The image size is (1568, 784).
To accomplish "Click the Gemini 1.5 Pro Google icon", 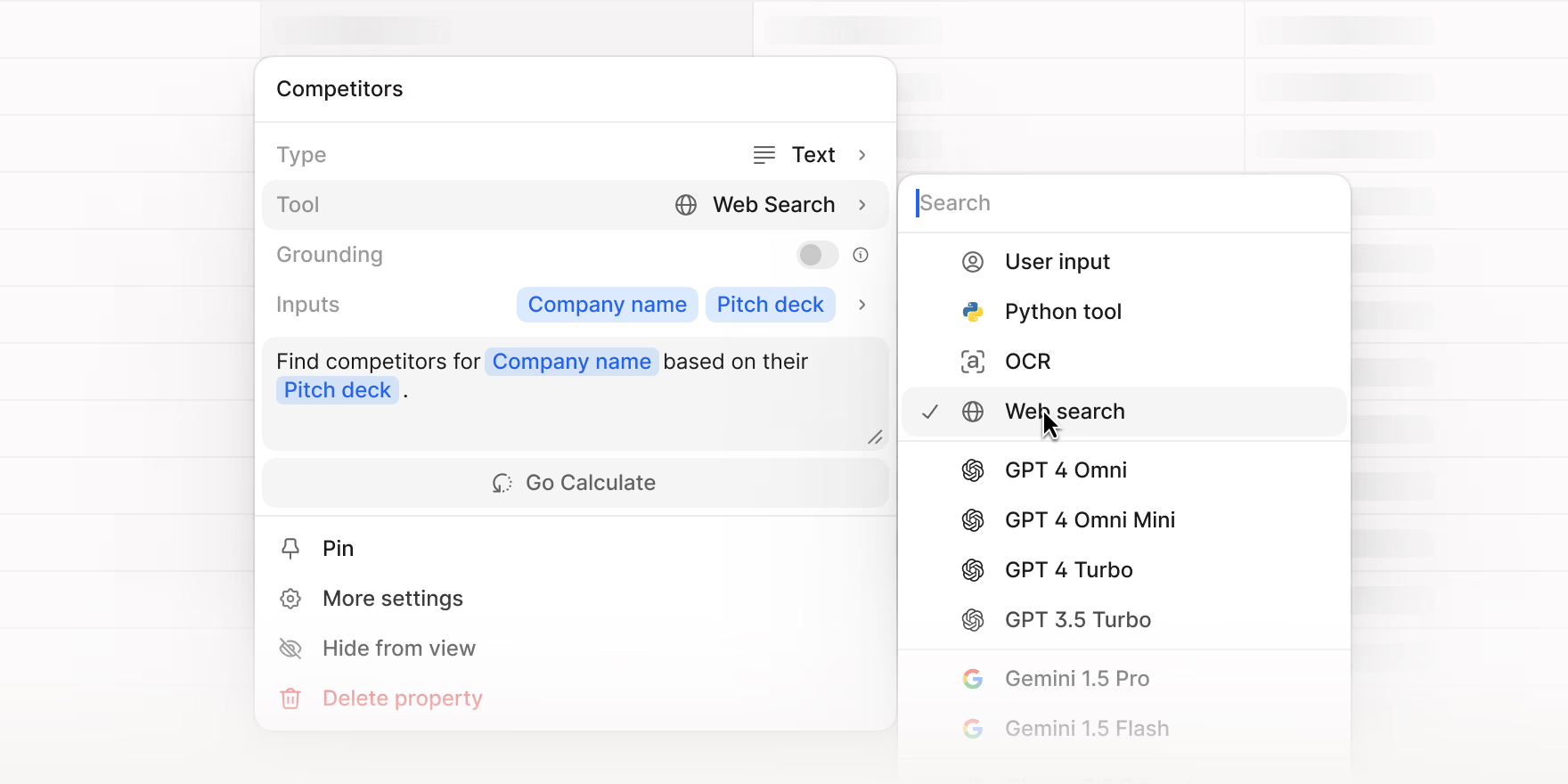I will click(x=973, y=679).
